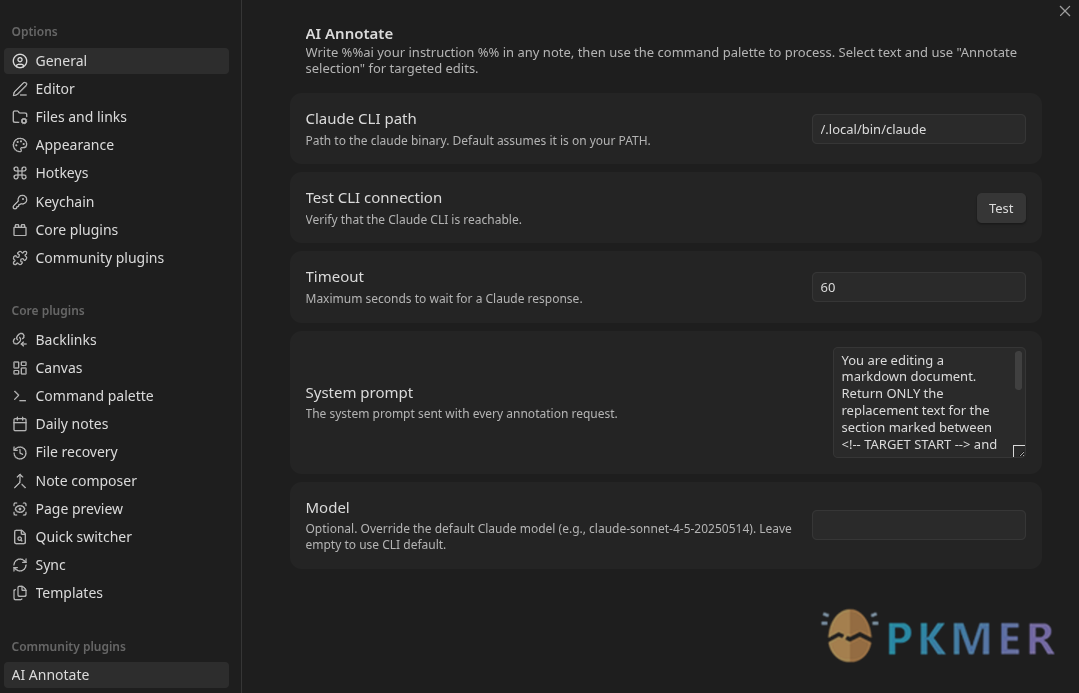Click the Sync arrows icon
1079x693 pixels.
coord(20,565)
